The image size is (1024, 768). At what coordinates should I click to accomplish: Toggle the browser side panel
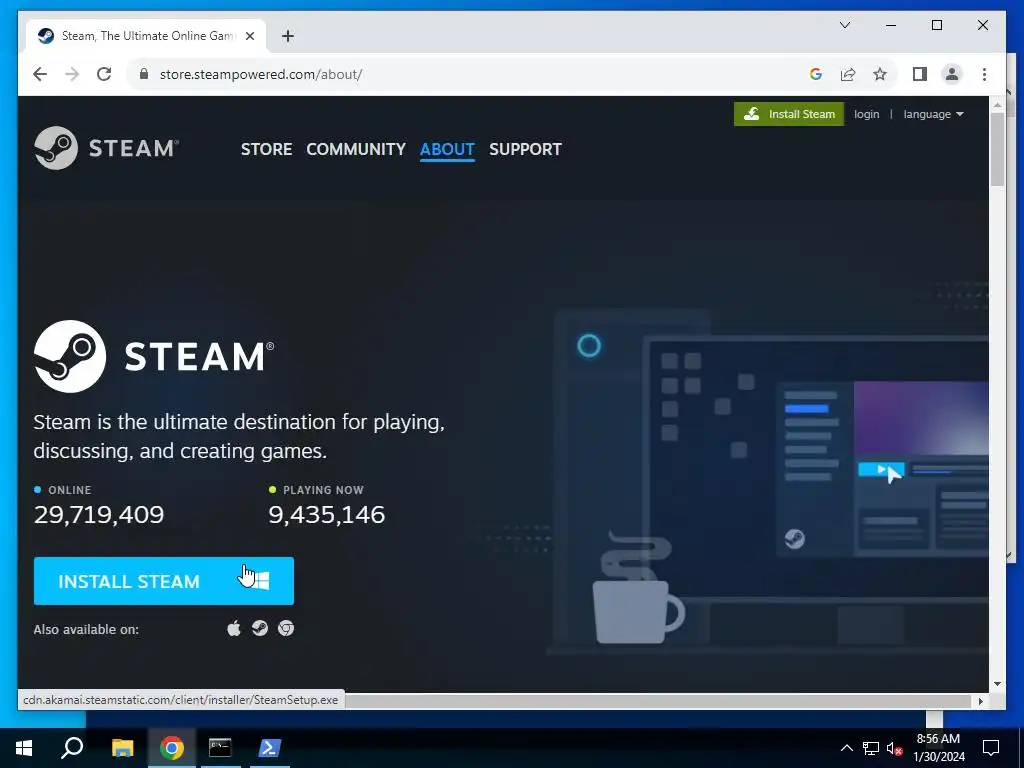tap(920, 74)
